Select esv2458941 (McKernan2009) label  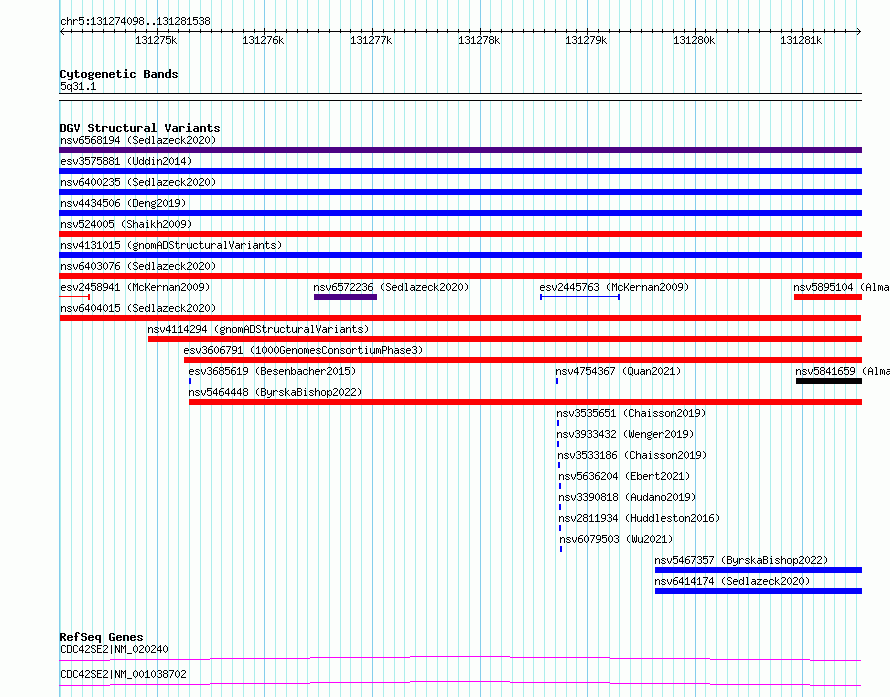click(135, 287)
